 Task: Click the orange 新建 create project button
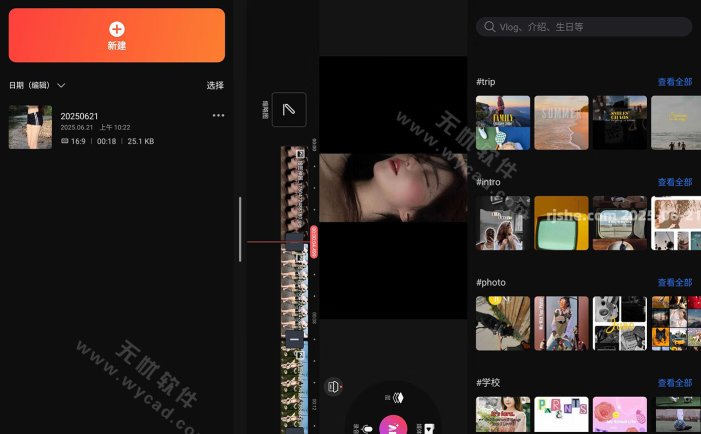point(117,35)
